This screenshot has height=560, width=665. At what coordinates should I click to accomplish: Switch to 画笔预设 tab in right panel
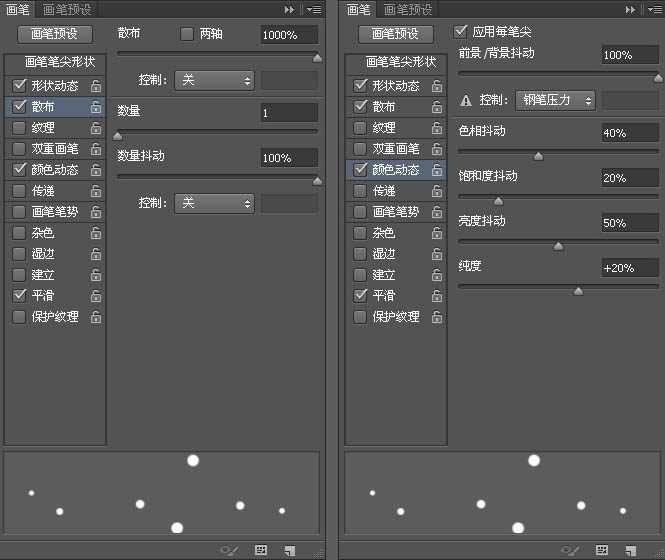(x=408, y=9)
